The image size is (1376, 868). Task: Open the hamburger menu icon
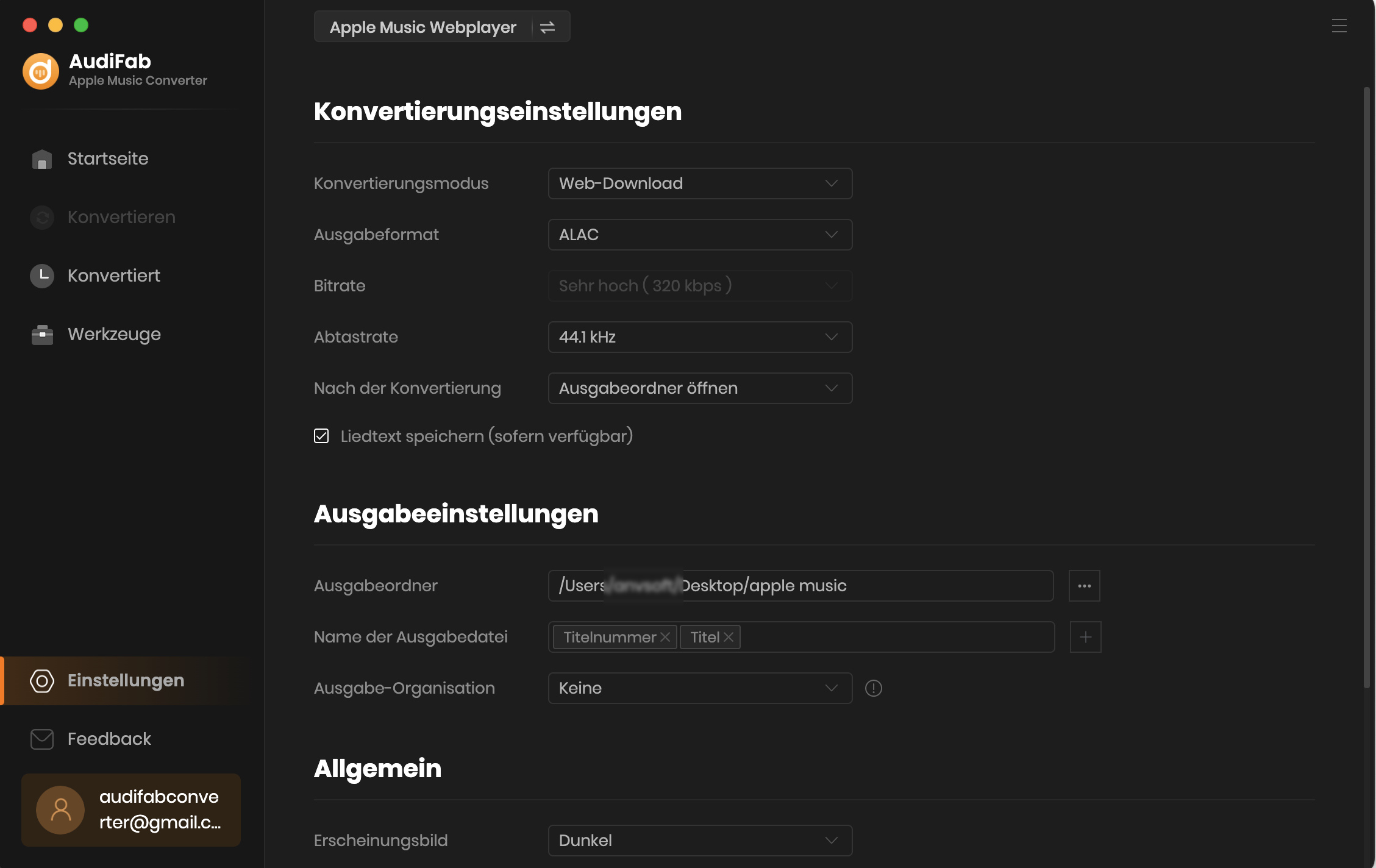pos(1339,26)
